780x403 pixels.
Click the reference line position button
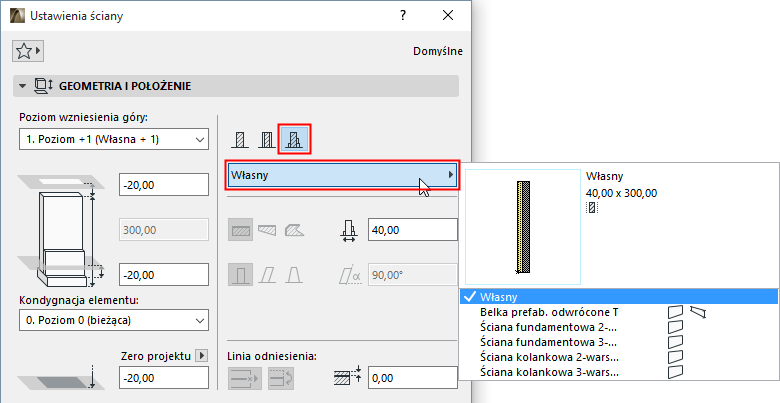pyautogui.click(x=244, y=378)
